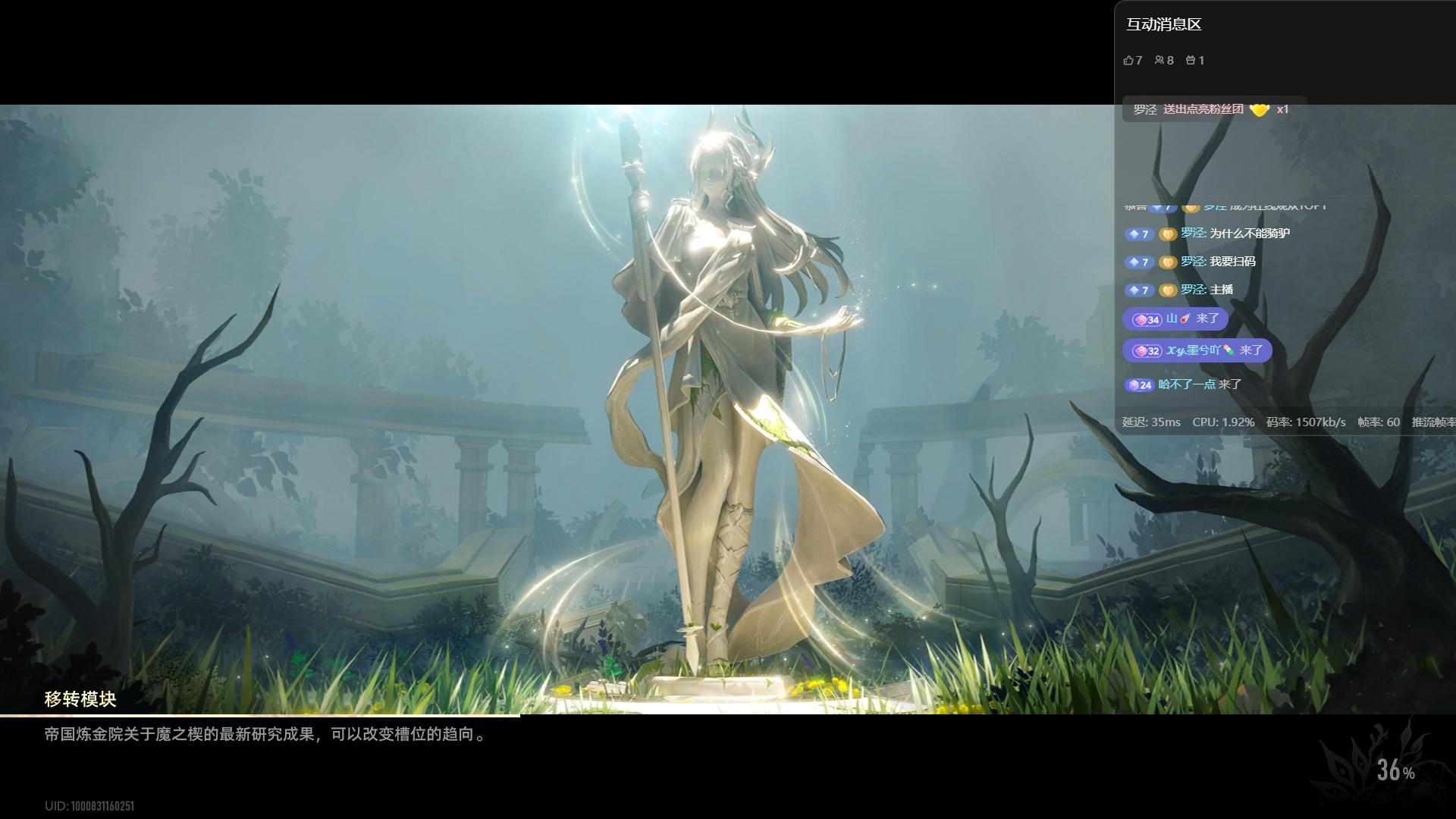Click the level 24 badge beside 哈不了一点
The image size is (1456, 819).
(1140, 385)
